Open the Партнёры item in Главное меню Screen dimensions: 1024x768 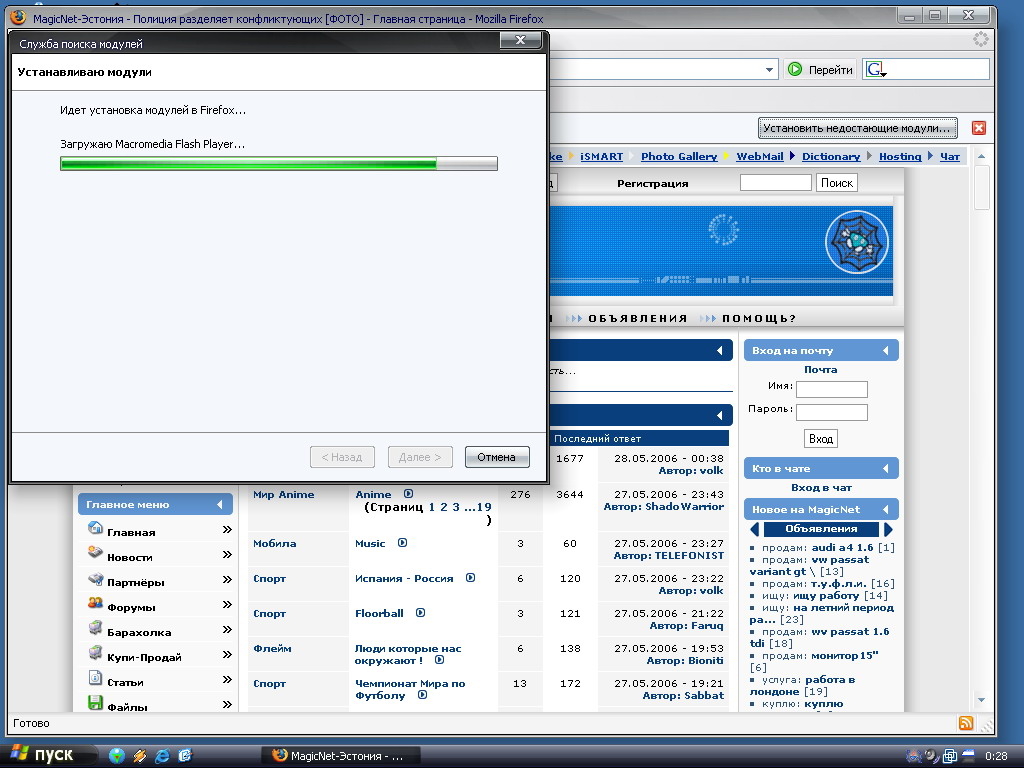point(136,583)
